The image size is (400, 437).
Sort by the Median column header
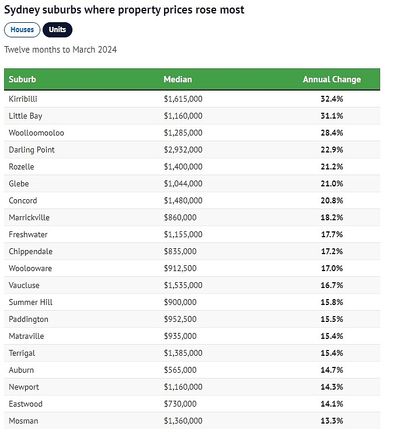coord(178,79)
